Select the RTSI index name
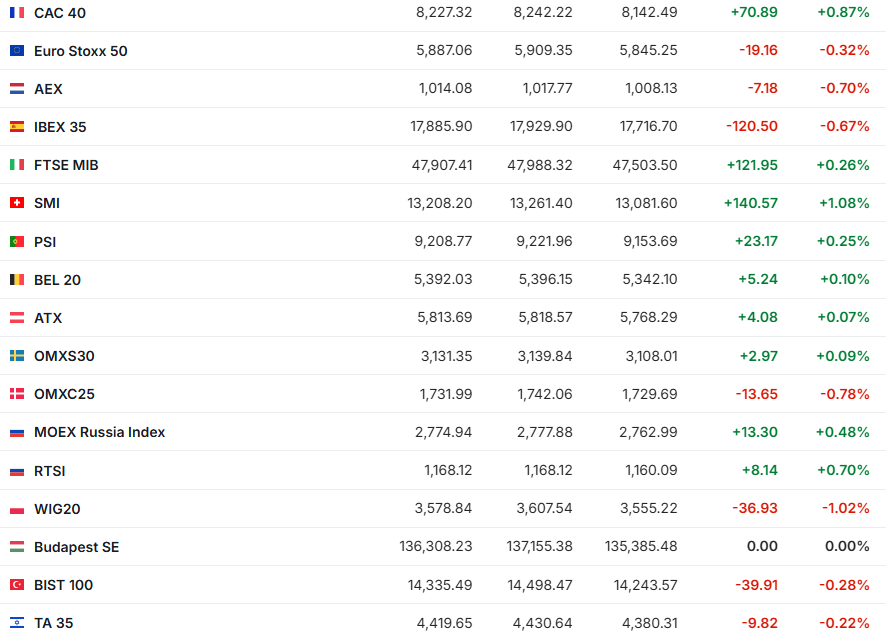The image size is (886, 641). (50, 471)
